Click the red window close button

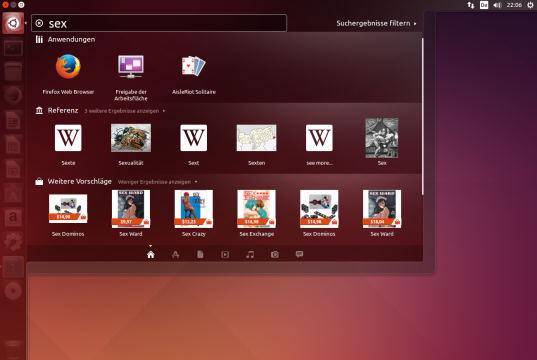pyautogui.click(x=5, y=5)
